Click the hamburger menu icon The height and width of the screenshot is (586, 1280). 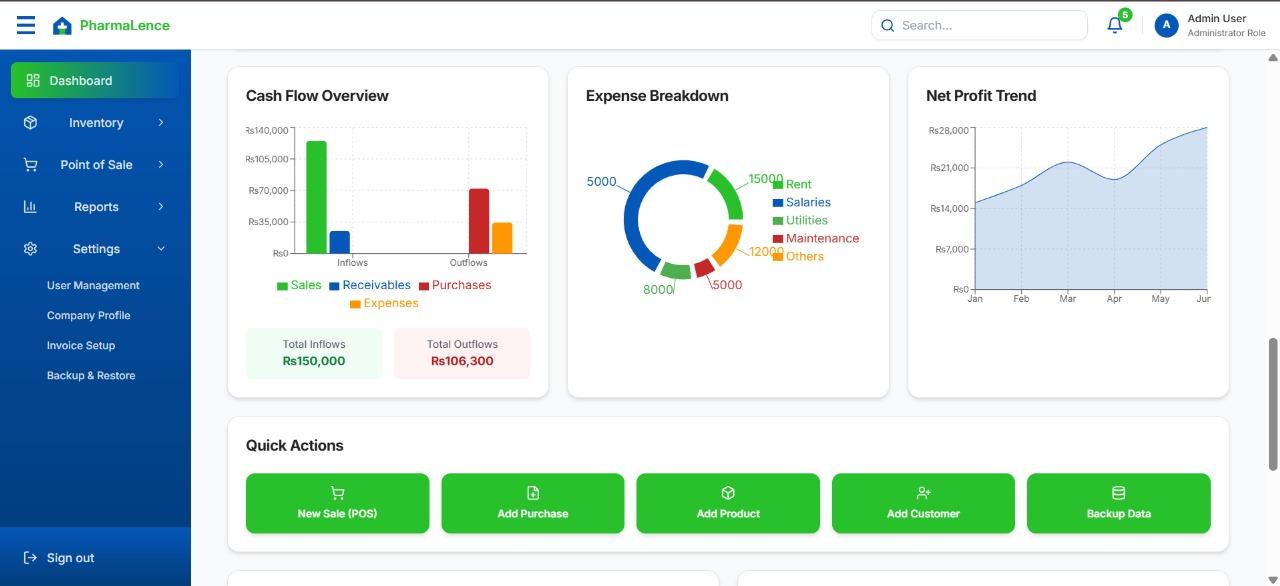click(x=26, y=25)
